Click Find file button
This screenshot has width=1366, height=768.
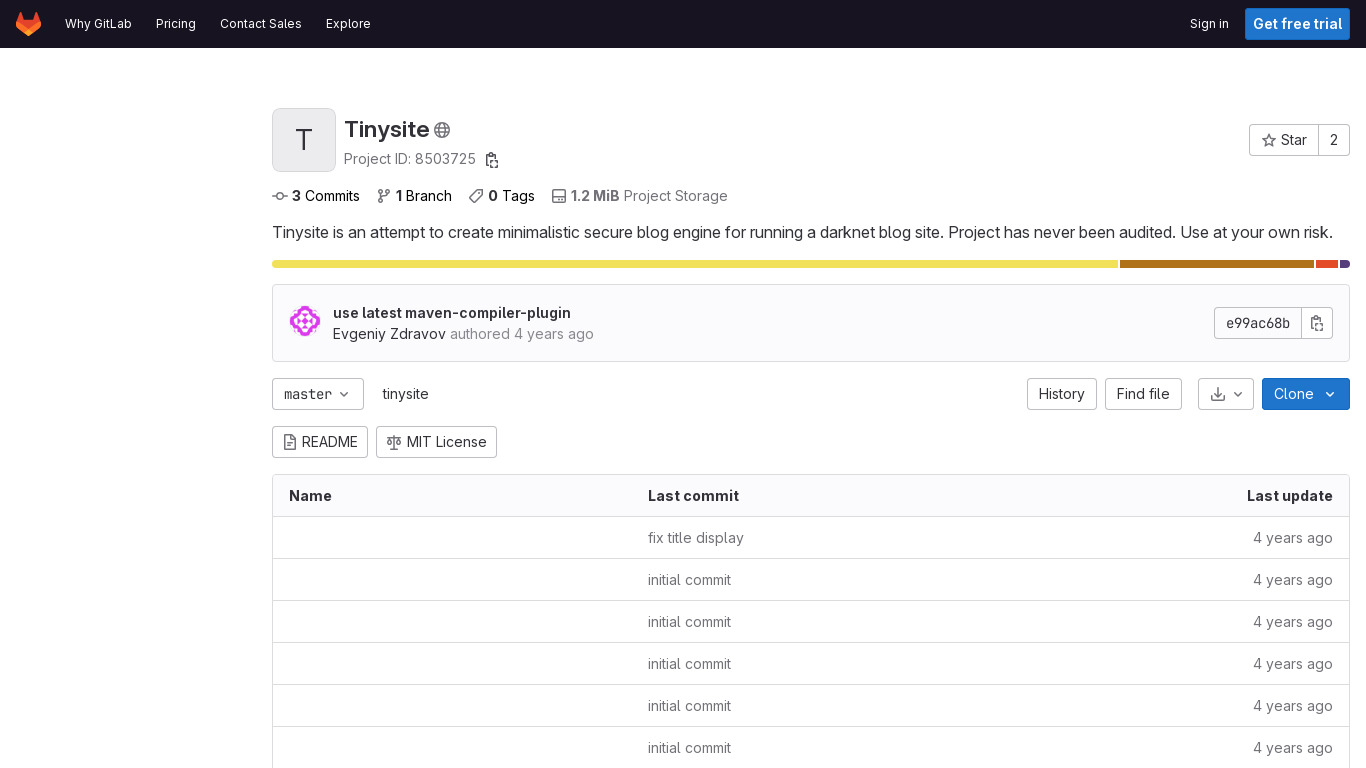[x=1143, y=394]
